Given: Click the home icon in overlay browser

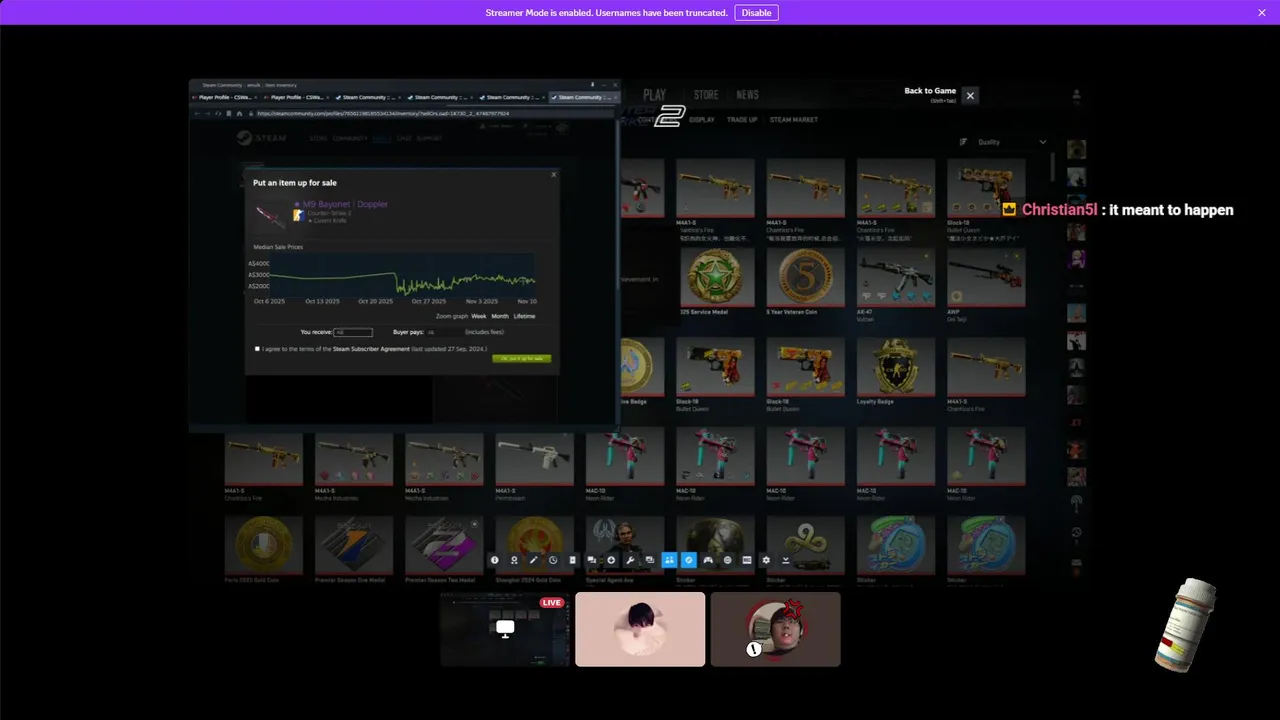Looking at the screenshot, I should click(x=239, y=114).
